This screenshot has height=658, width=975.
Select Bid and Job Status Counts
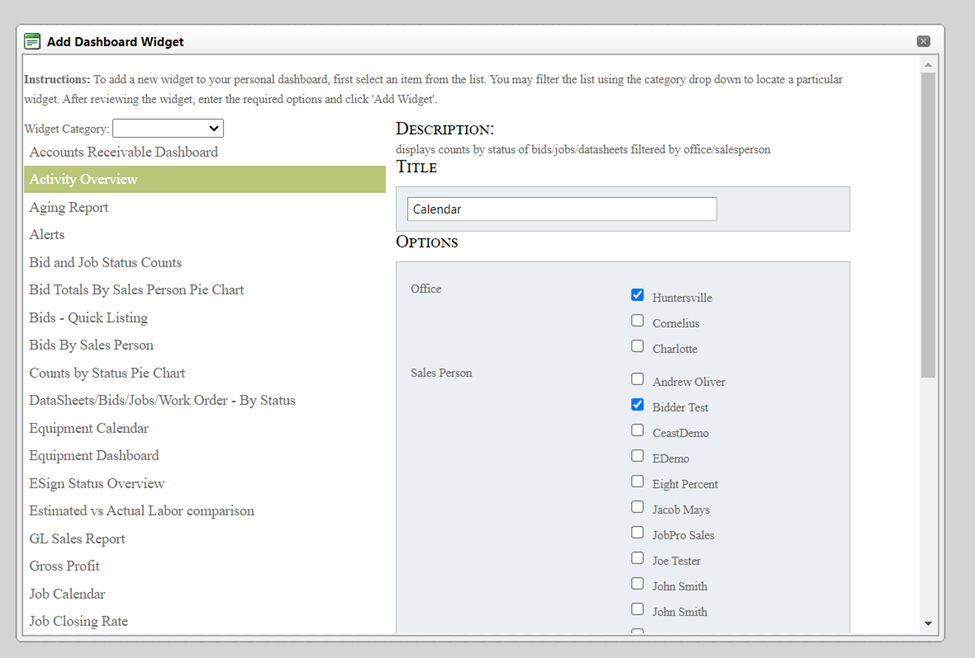pyautogui.click(x=105, y=262)
